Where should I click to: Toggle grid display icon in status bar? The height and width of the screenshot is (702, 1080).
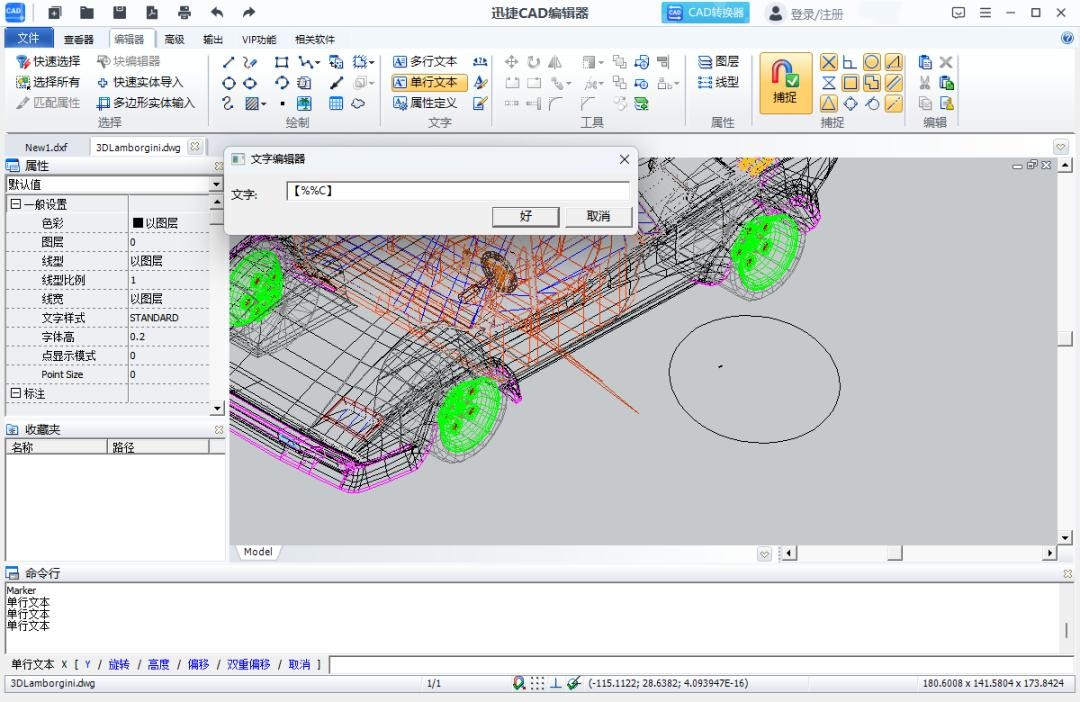point(537,683)
